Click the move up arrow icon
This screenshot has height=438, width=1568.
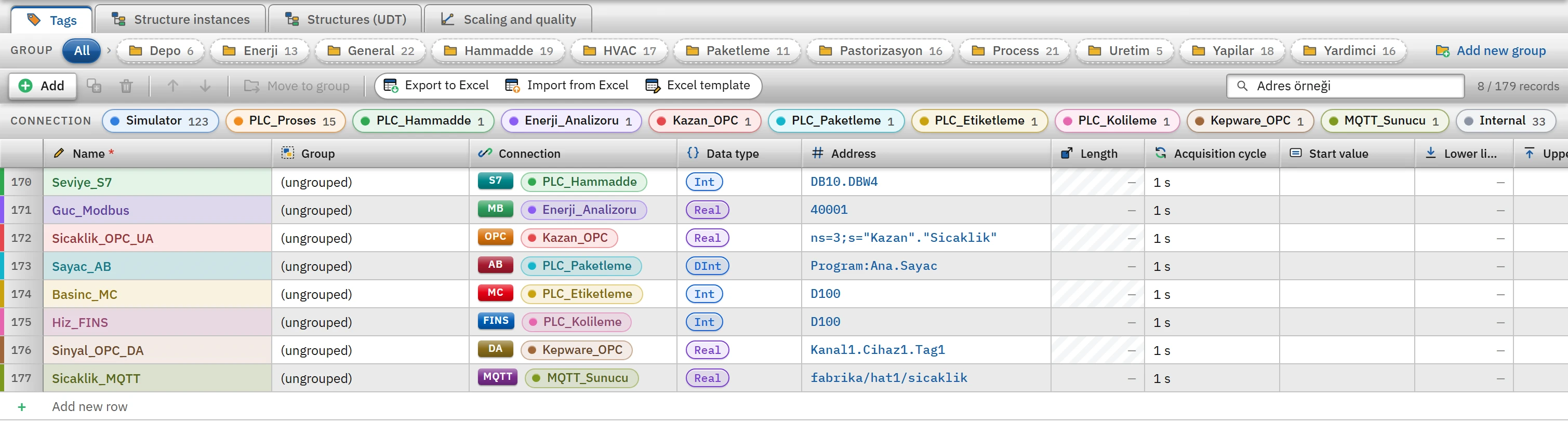pos(173,86)
